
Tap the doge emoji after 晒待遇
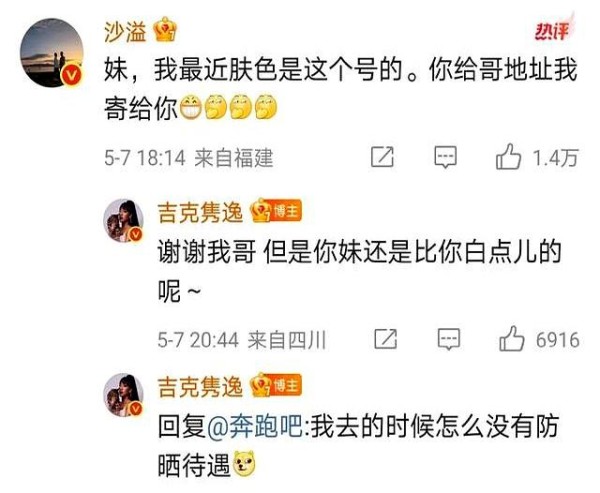244,464
